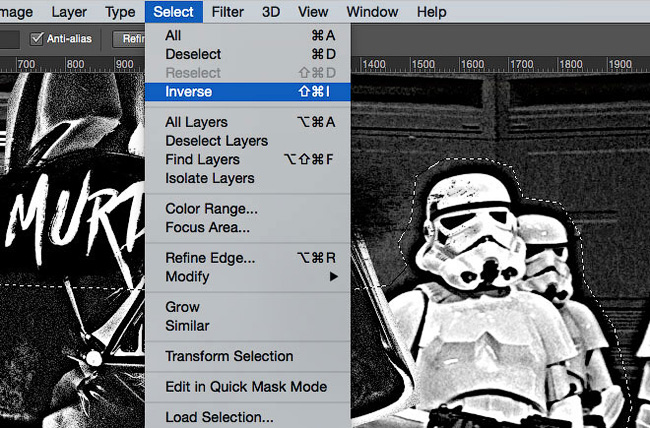Open the Layer menu
The height and width of the screenshot is (428, 650).
coord(69,12)
